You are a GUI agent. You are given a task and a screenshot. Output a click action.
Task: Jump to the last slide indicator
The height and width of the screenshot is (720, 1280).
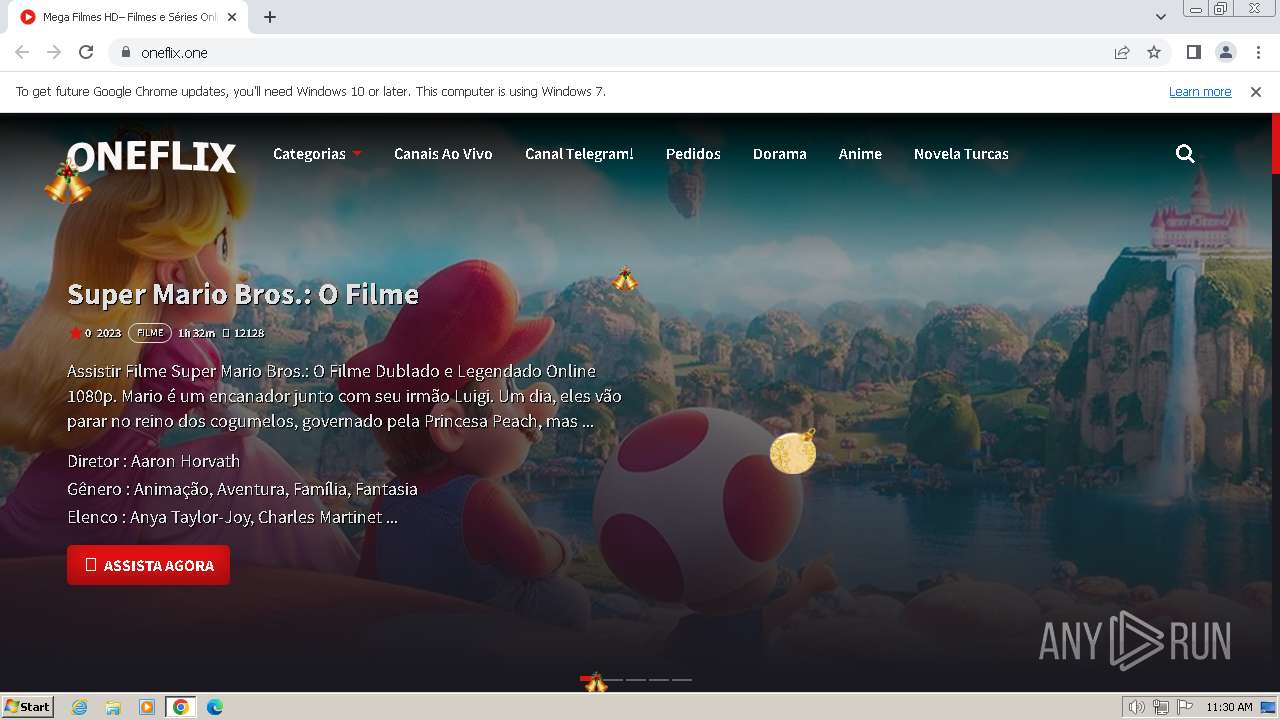tap(682, 679)
